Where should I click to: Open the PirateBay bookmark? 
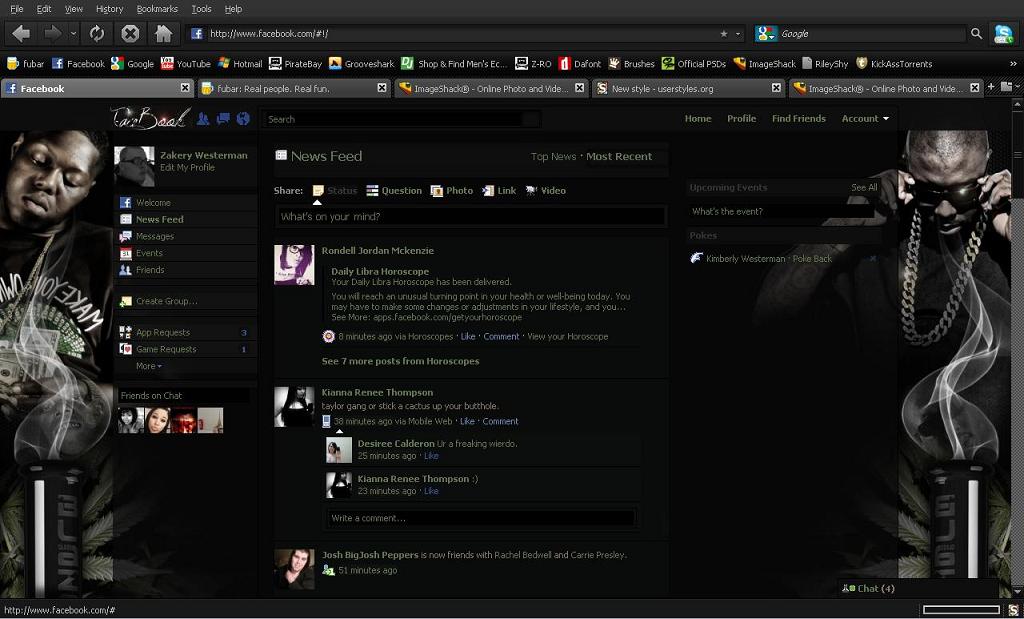click(295, 63)
